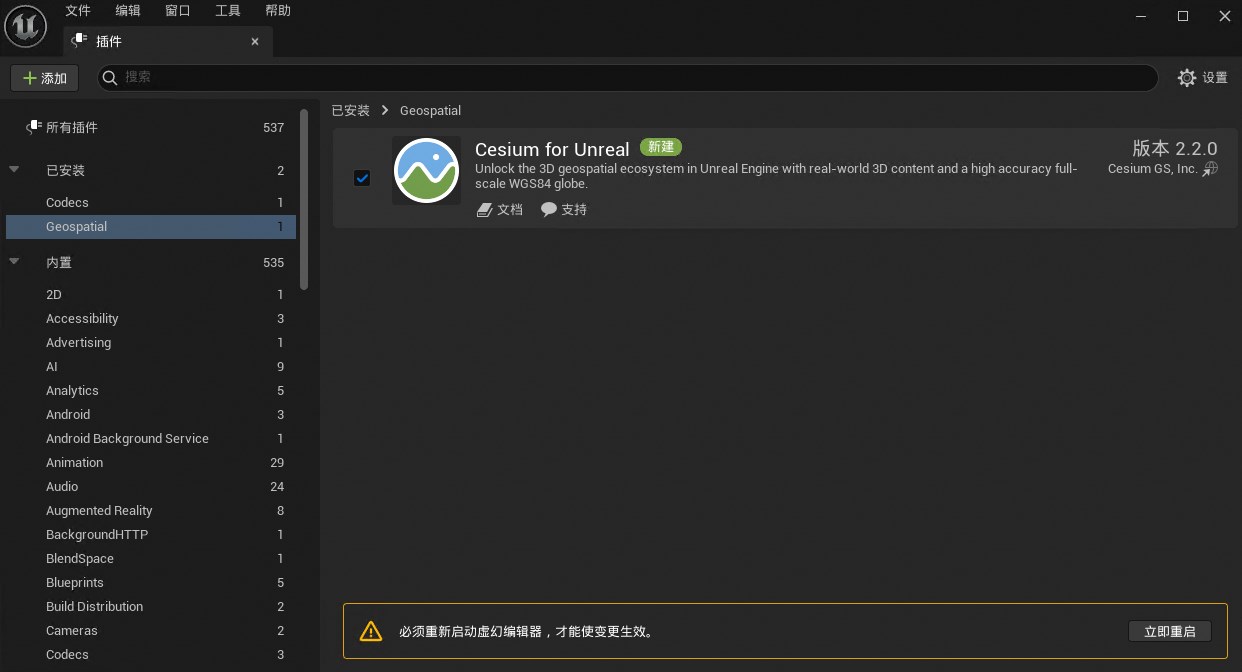
Task: Click the warning triangle in the restart notice
Action: coord(371,631)
